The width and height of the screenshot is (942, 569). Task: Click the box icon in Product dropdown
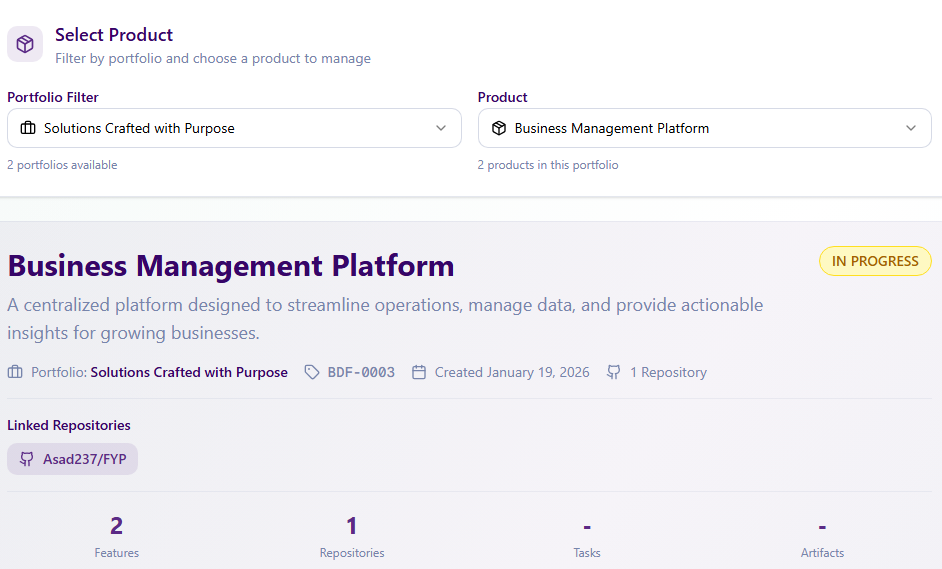coord(499,128)
